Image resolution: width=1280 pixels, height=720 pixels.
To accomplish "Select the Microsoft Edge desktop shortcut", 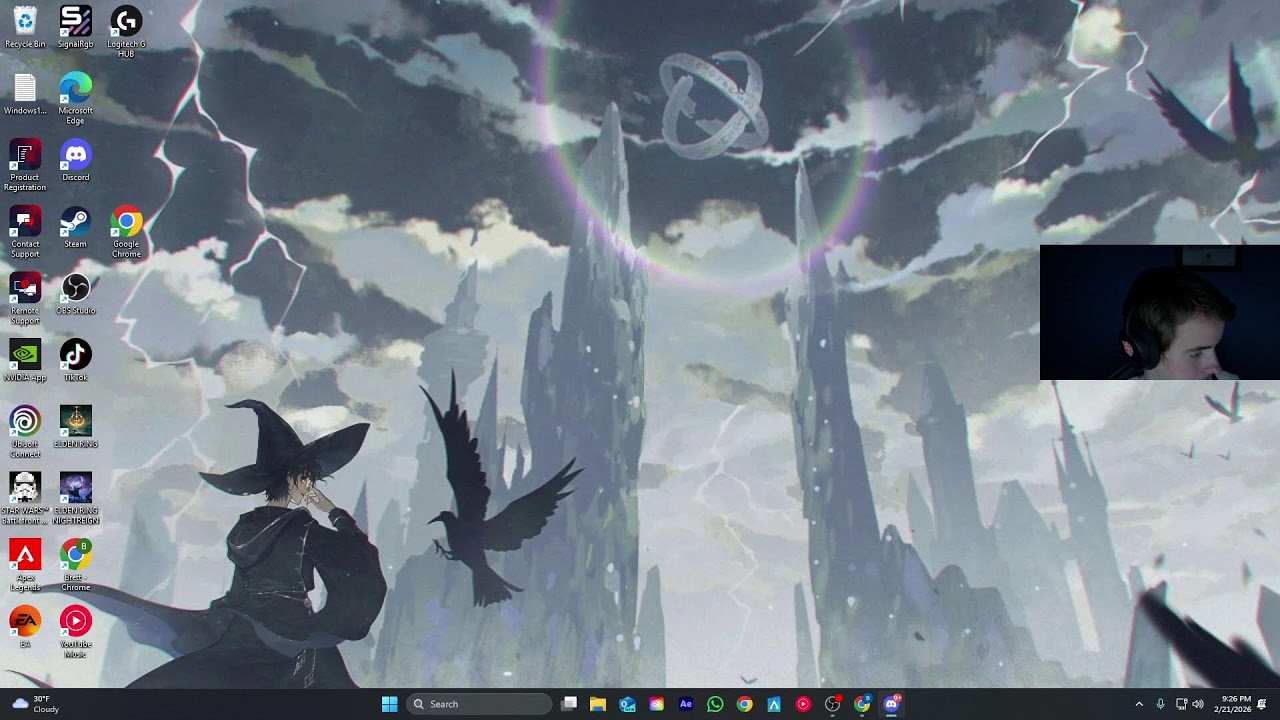I will pos(75,98).
